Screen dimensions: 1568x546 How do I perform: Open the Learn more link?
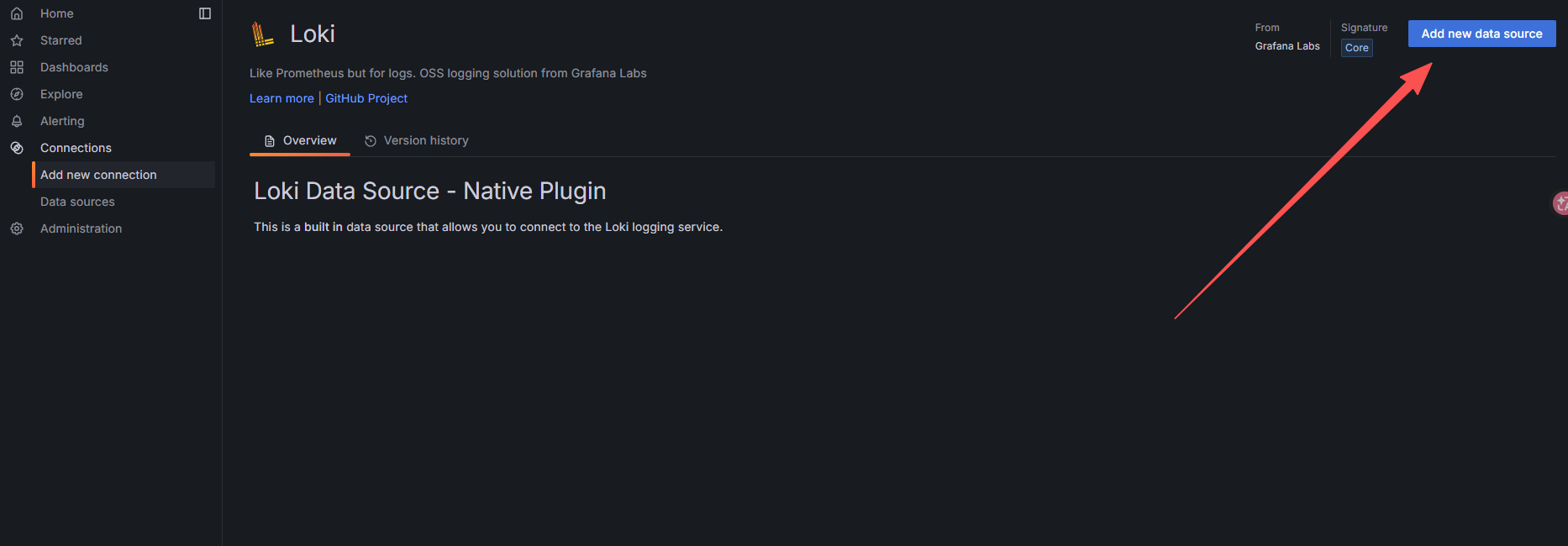click(282, 98)
